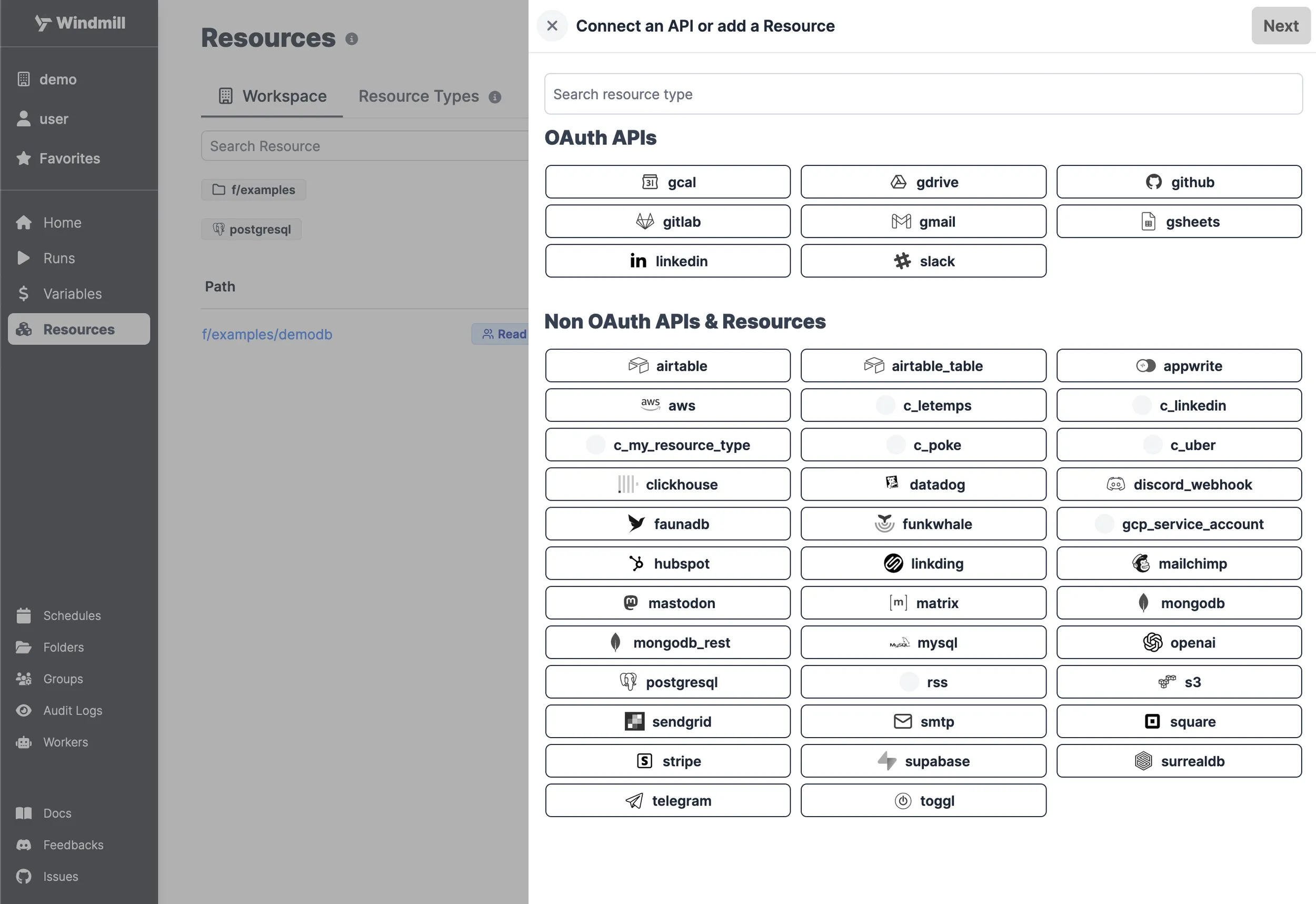Choose the Gmail resource type
1316x904 pixels.
pyautogui.click(x=922, y=222)
